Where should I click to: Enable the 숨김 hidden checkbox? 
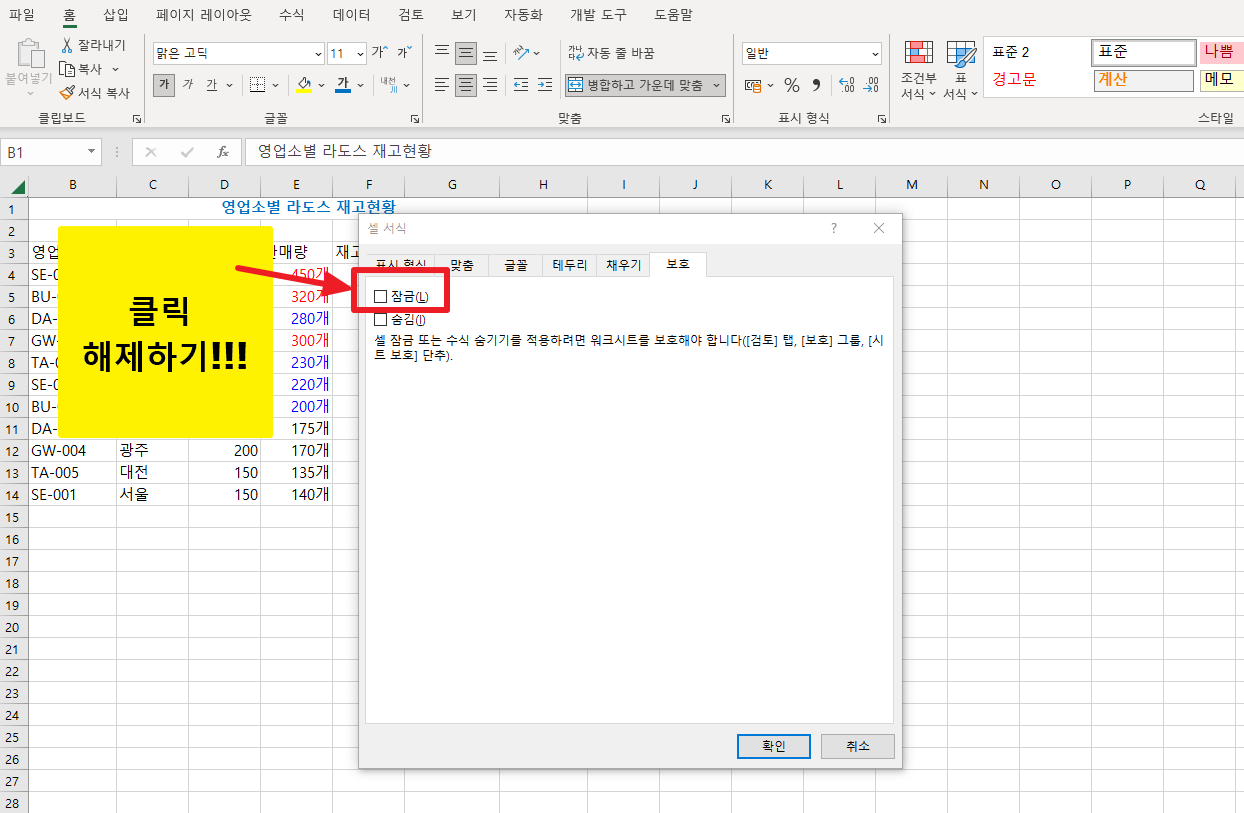pos(381,319)
